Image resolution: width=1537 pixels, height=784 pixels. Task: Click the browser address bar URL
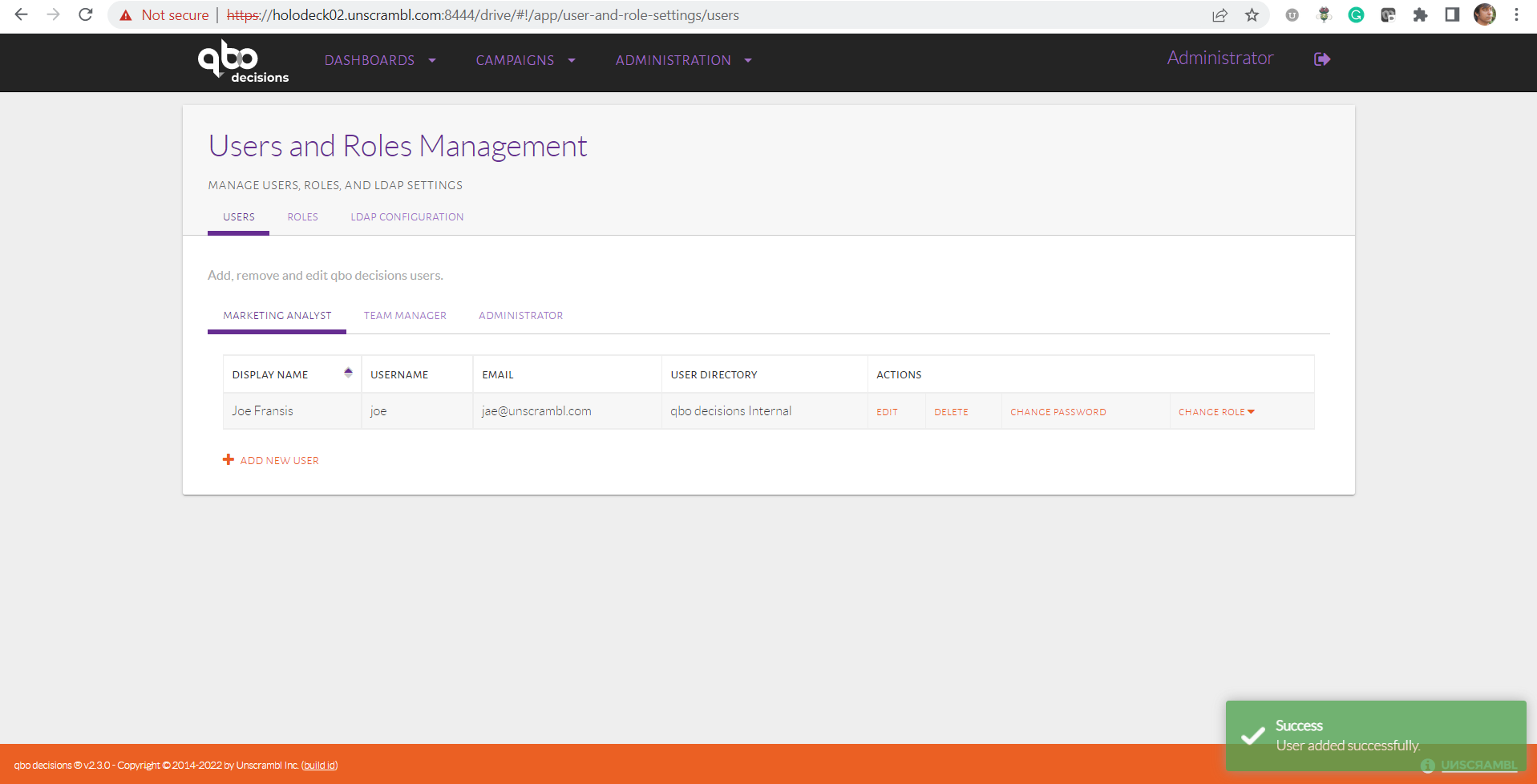point(483,15)
